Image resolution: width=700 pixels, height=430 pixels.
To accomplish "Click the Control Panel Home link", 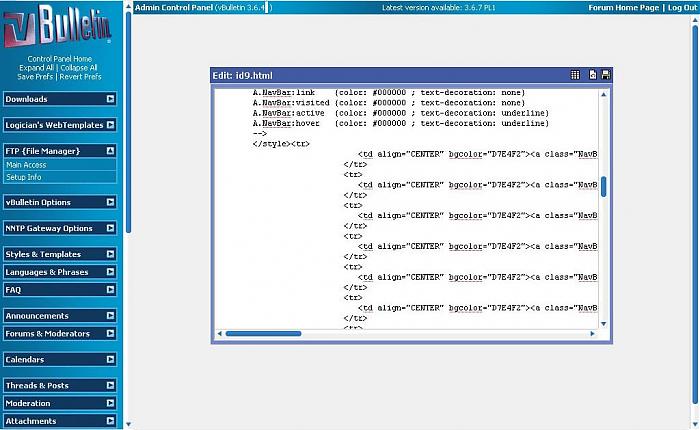I will click(61, 59).
